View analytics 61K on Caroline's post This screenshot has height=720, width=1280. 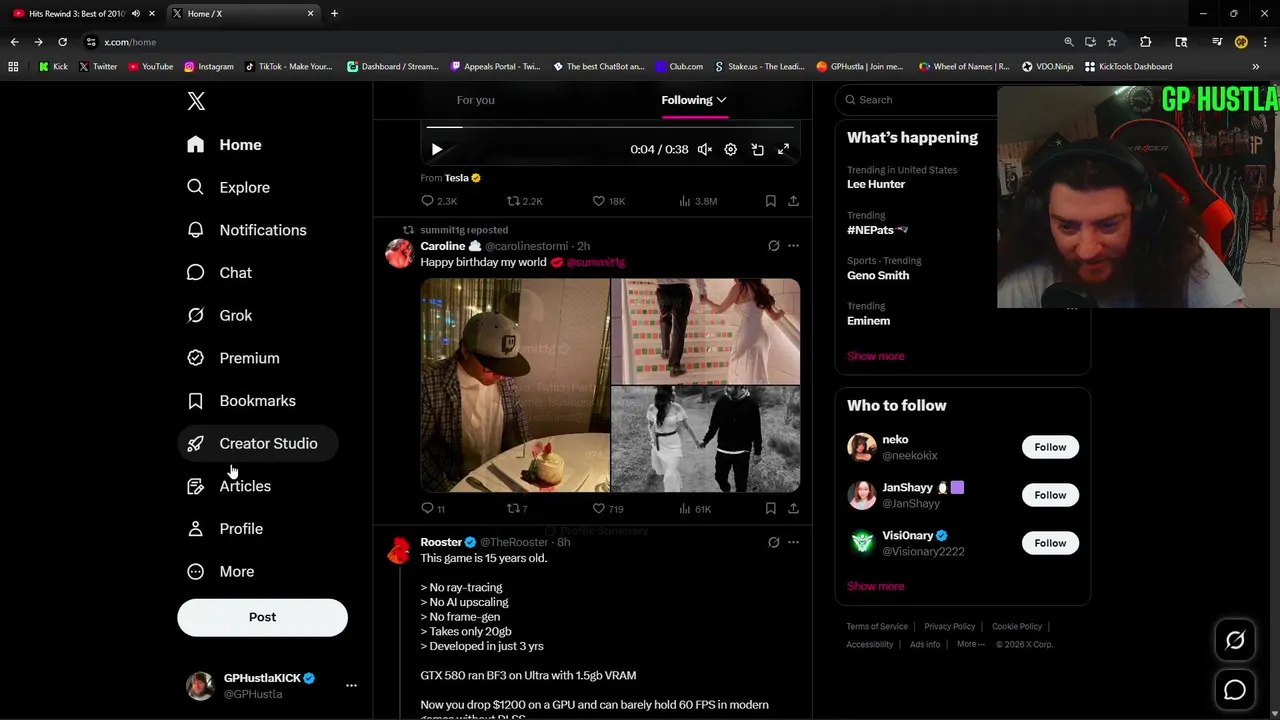pyautogui.click(x=695, y=509)
